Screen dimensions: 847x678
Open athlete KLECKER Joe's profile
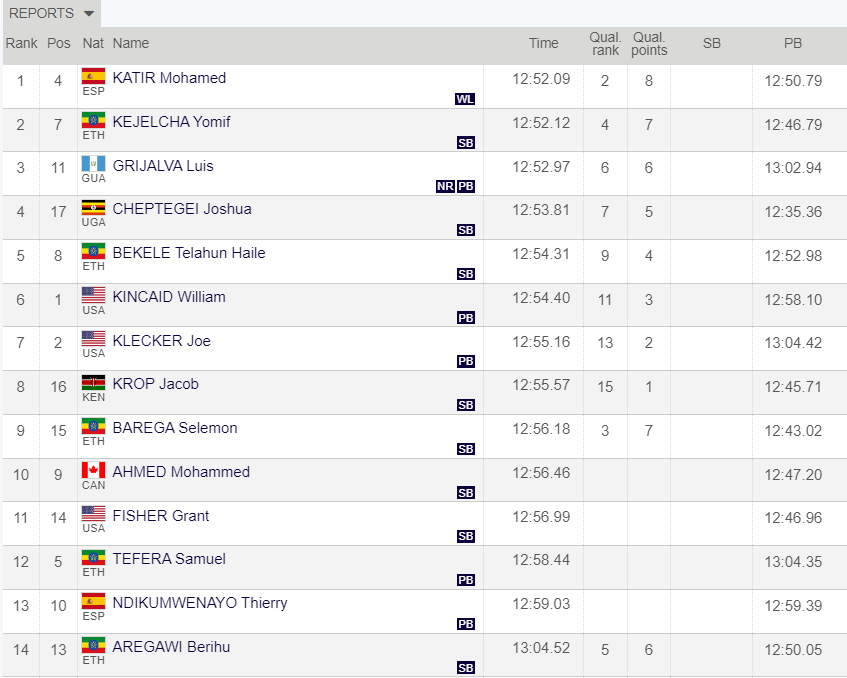[162, 340]
